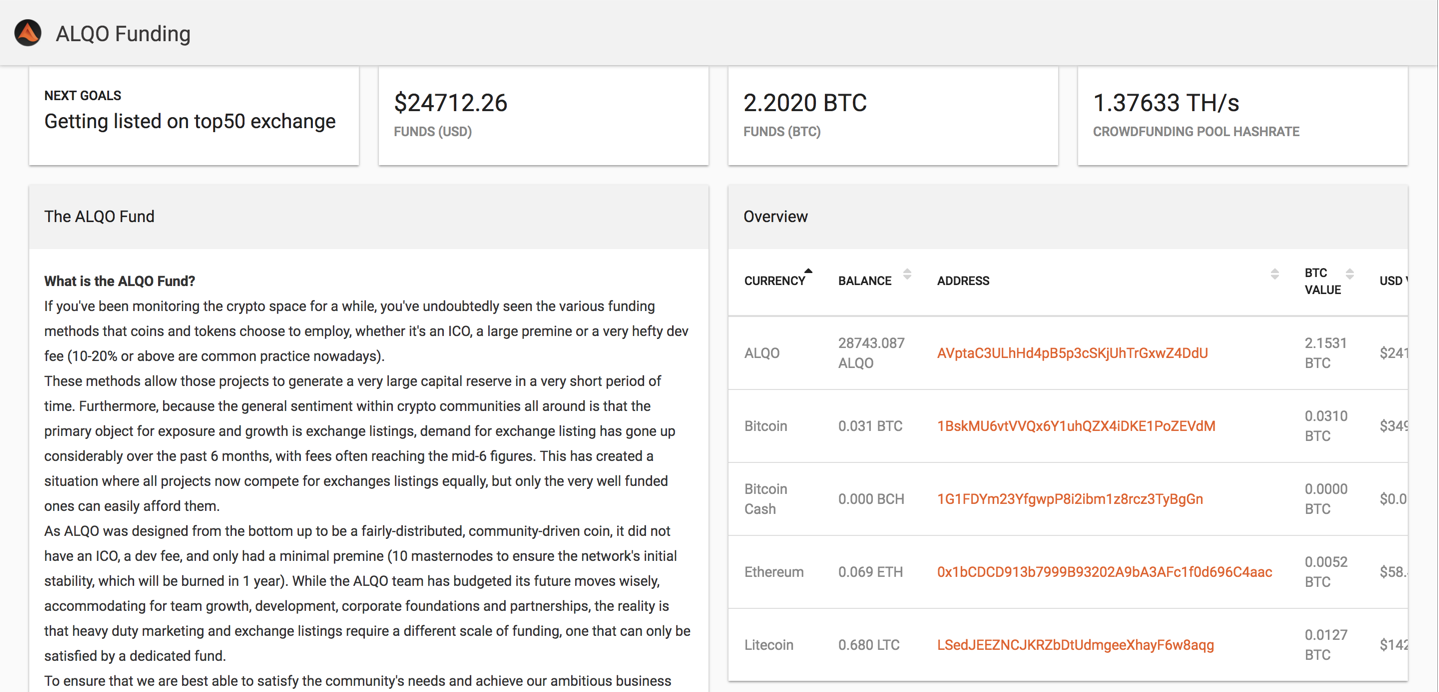The height and width of the screenshot is (692, 1439).
Task: Click "The ALQO Fund" panel heading
Action: (99, 217)
